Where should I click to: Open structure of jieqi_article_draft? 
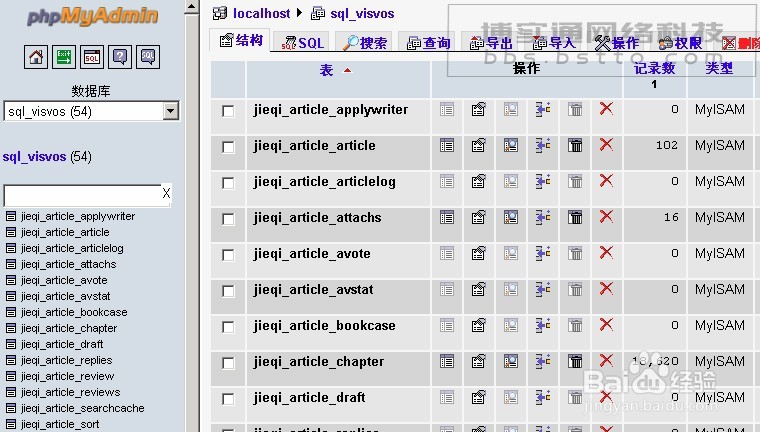tap(478, 397)
